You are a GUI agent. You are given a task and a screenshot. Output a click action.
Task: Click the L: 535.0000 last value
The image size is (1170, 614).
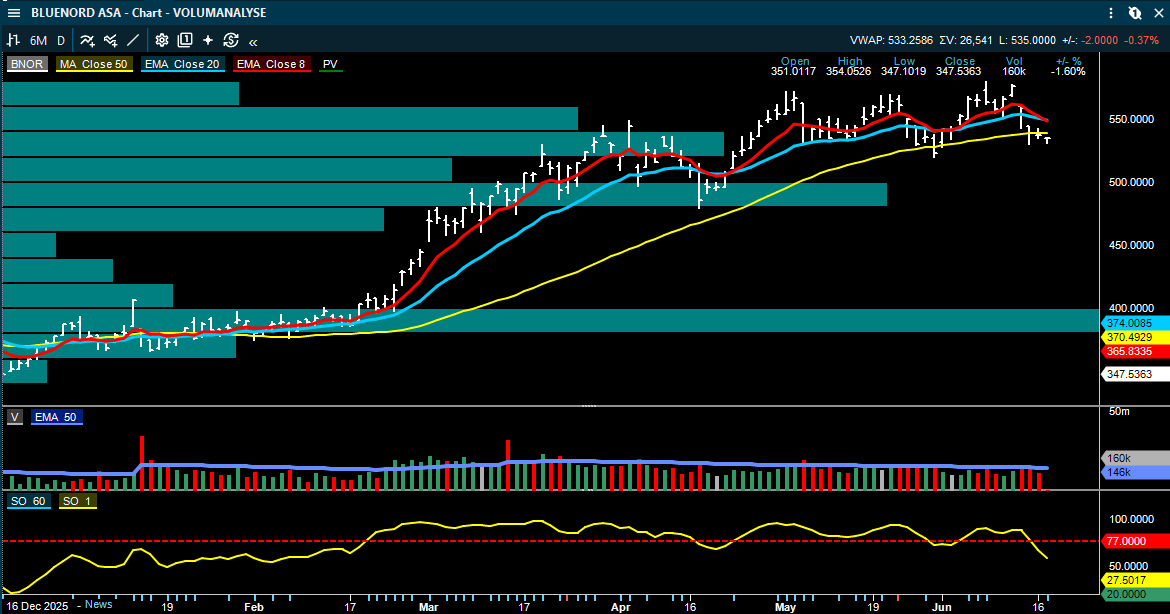pos(1027,40)
